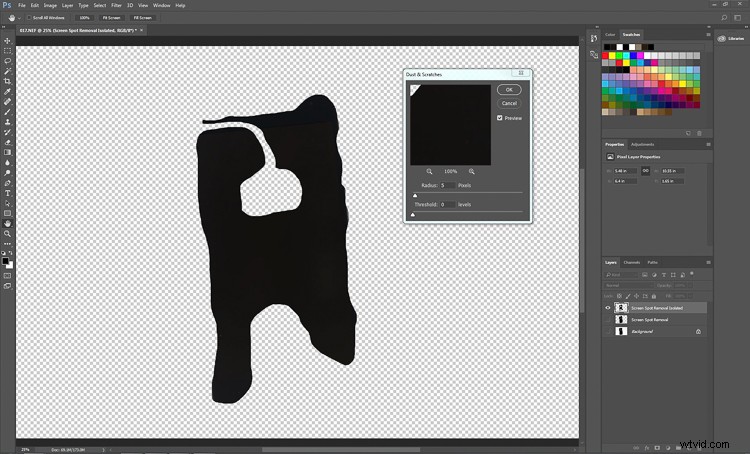Select the Zoom tool in the toolbar

point(7,234)
